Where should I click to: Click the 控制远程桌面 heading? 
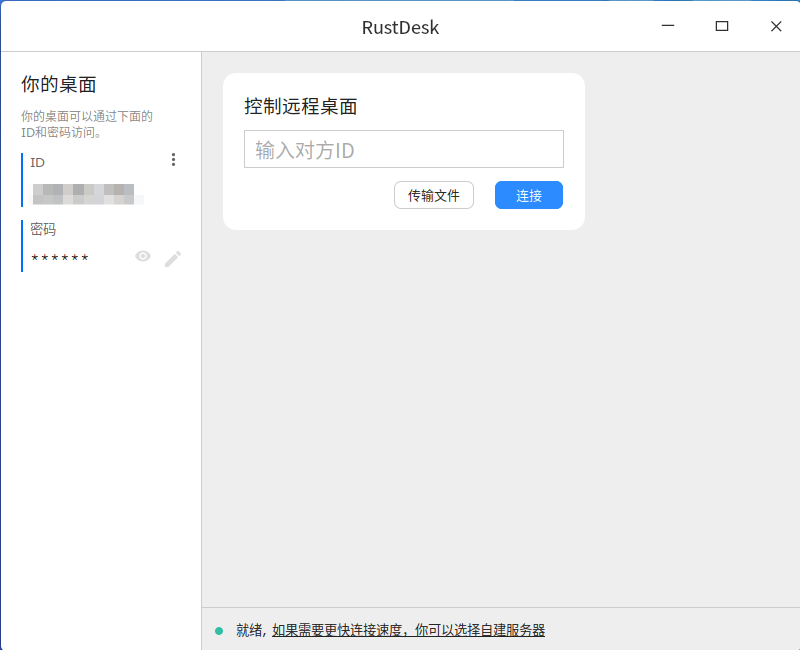(300, 106)
